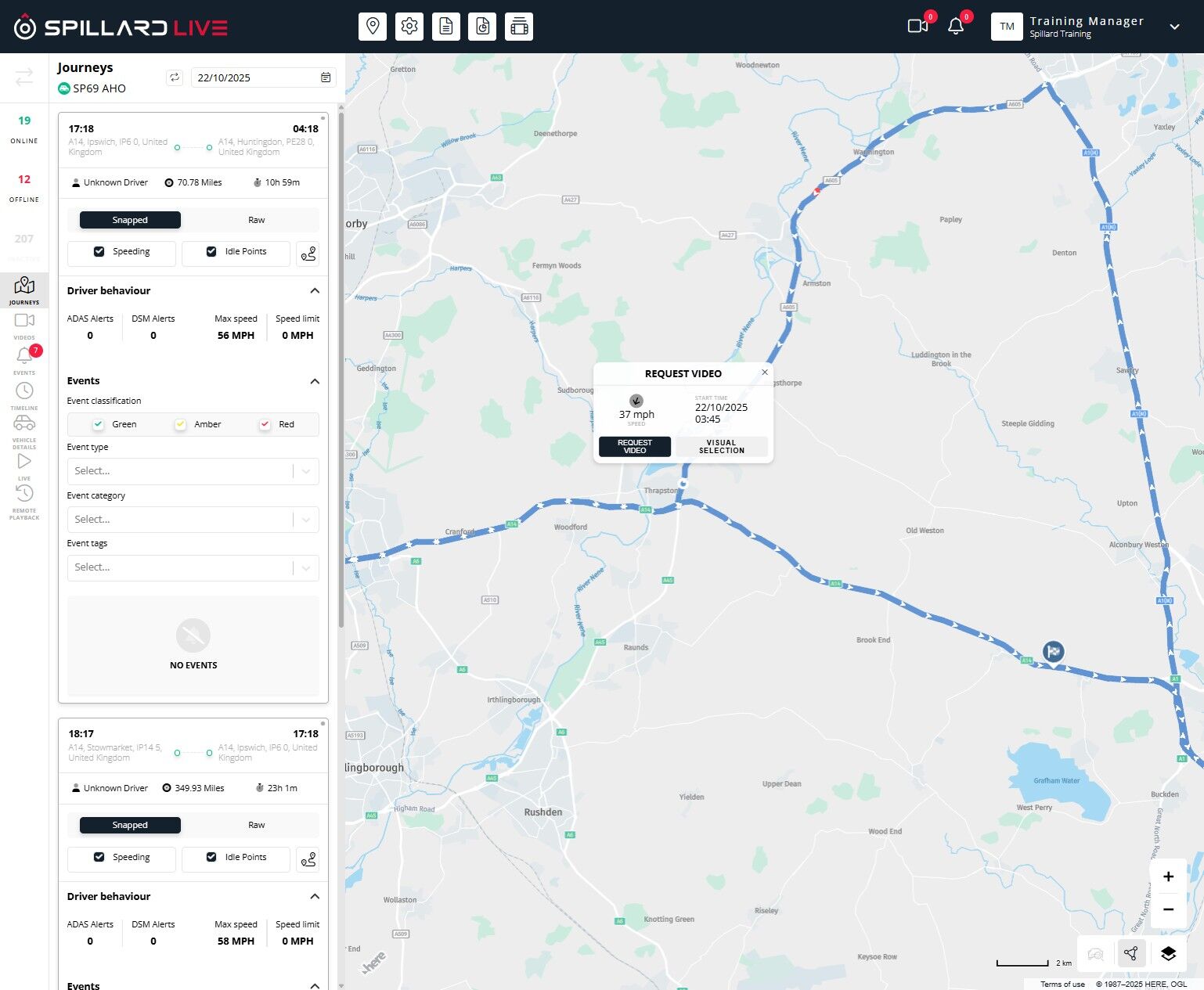This screenshot has width=1204, height=990.
Task: Toggle the Green event classification checkbox
Action: [98, 424]
